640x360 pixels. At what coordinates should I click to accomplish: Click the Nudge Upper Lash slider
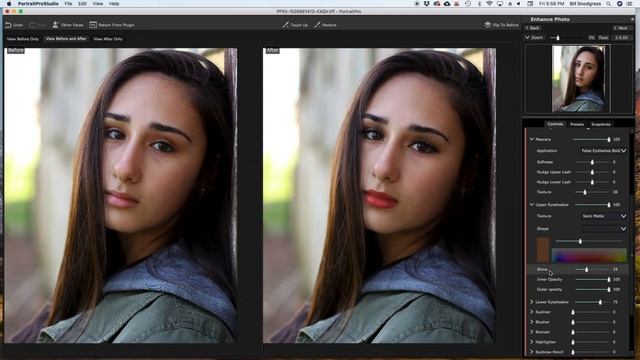[x=593, y=172]
